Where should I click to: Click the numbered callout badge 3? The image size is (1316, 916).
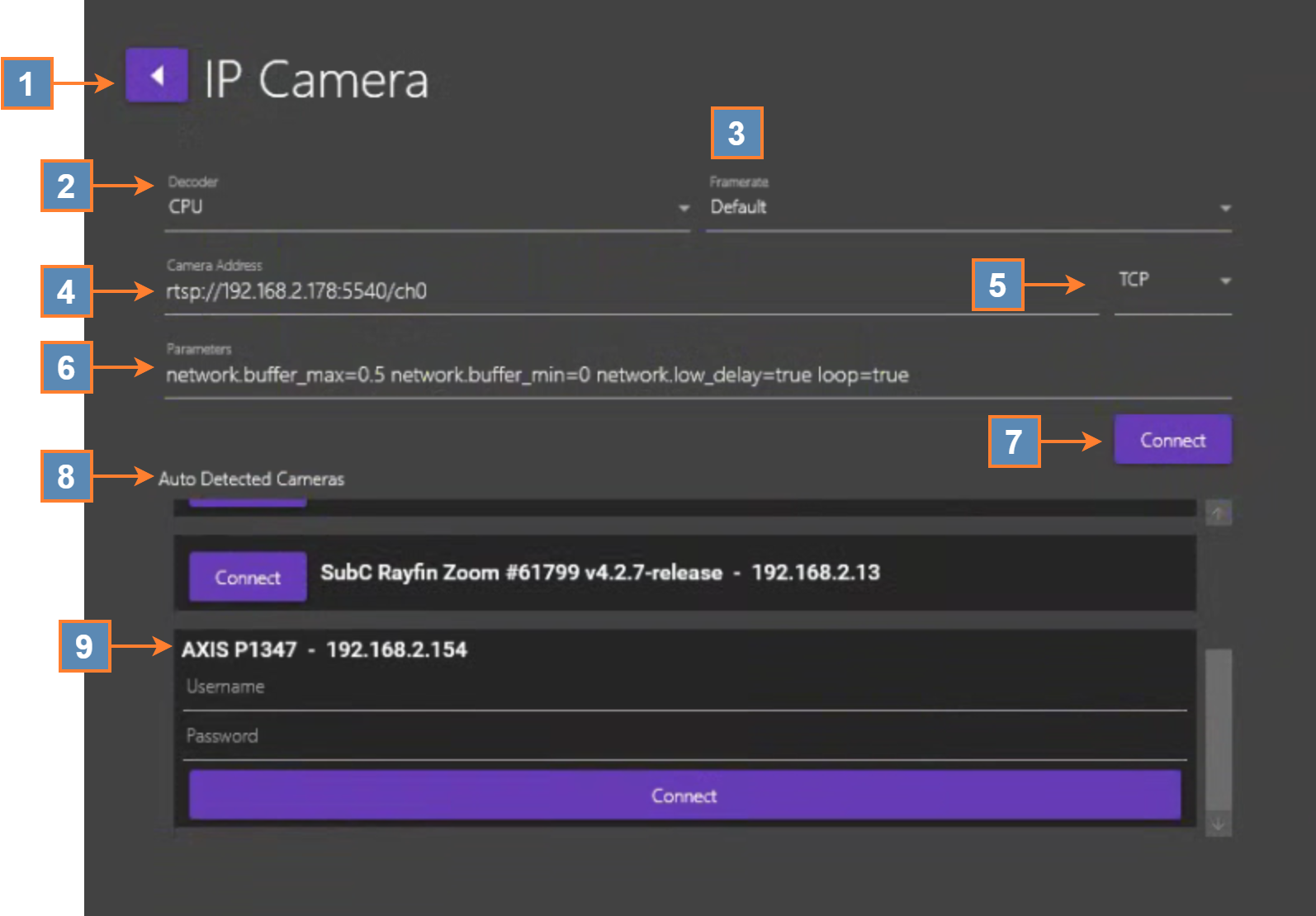736,133
